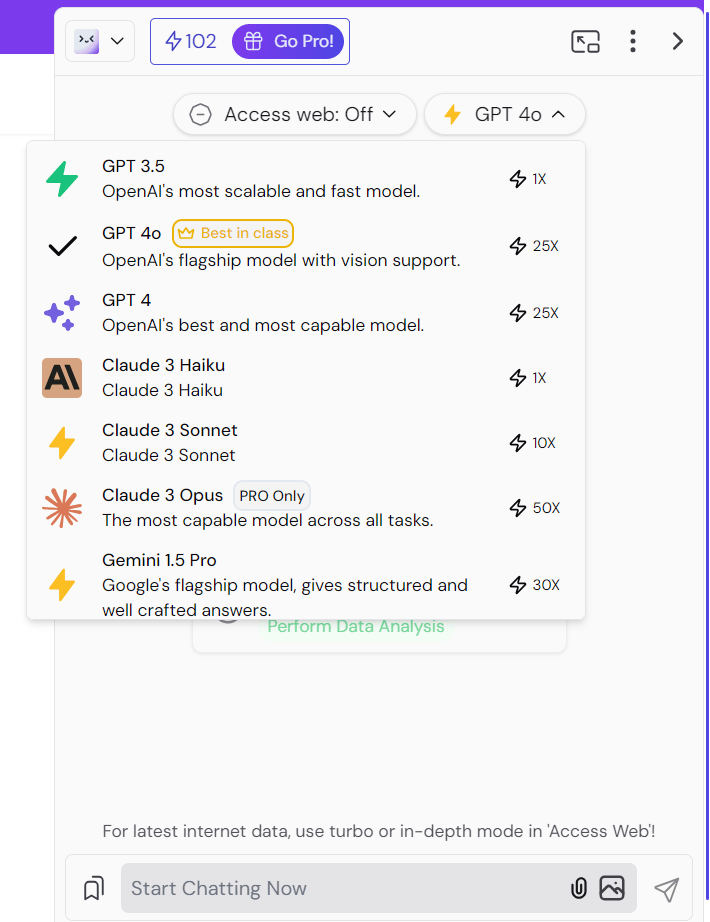Collapse sidebar with right arrow icon

pos(678,41)
